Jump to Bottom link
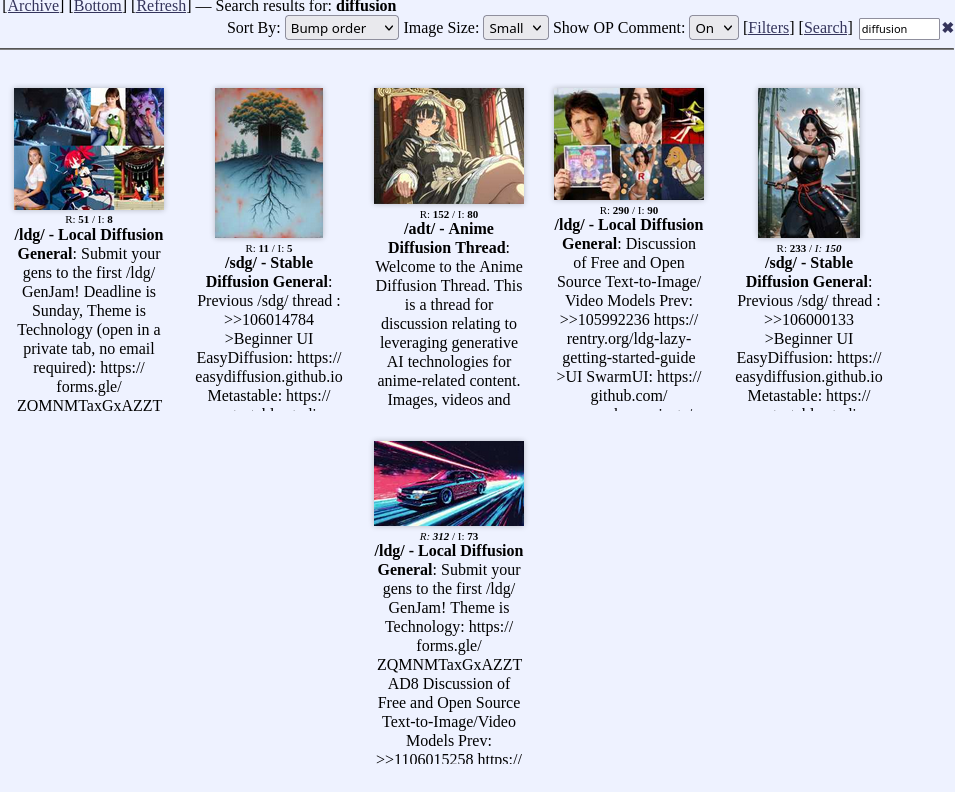 [x=100, y=7]
